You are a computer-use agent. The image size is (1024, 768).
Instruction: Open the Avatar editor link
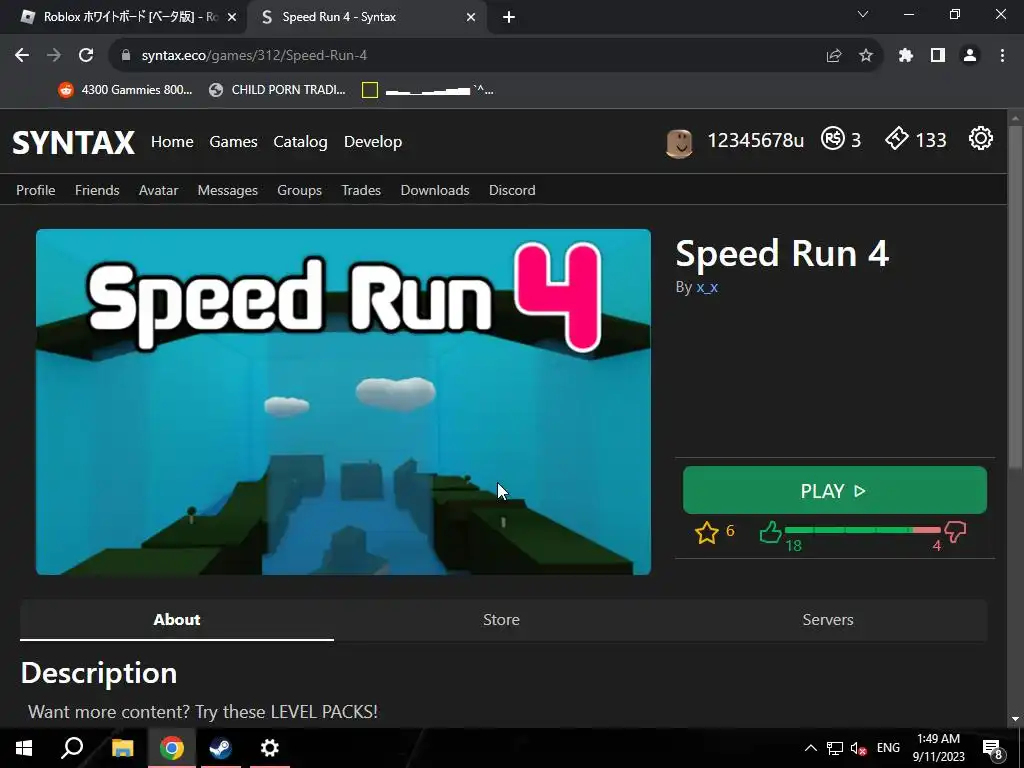(159, 190)
